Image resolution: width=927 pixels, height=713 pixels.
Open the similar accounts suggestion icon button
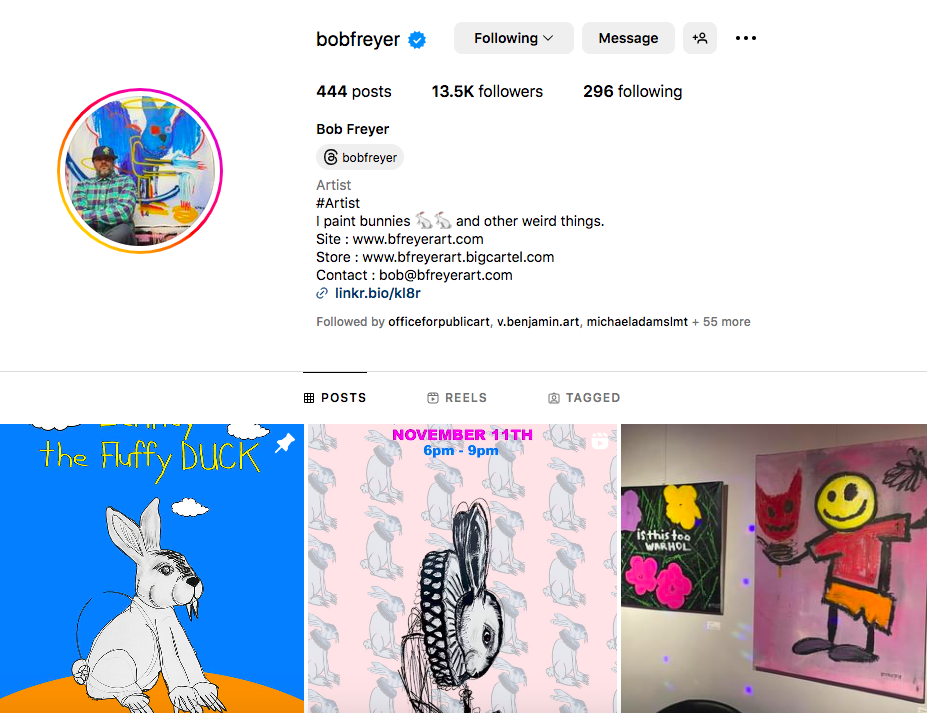[x=700, y=38]
